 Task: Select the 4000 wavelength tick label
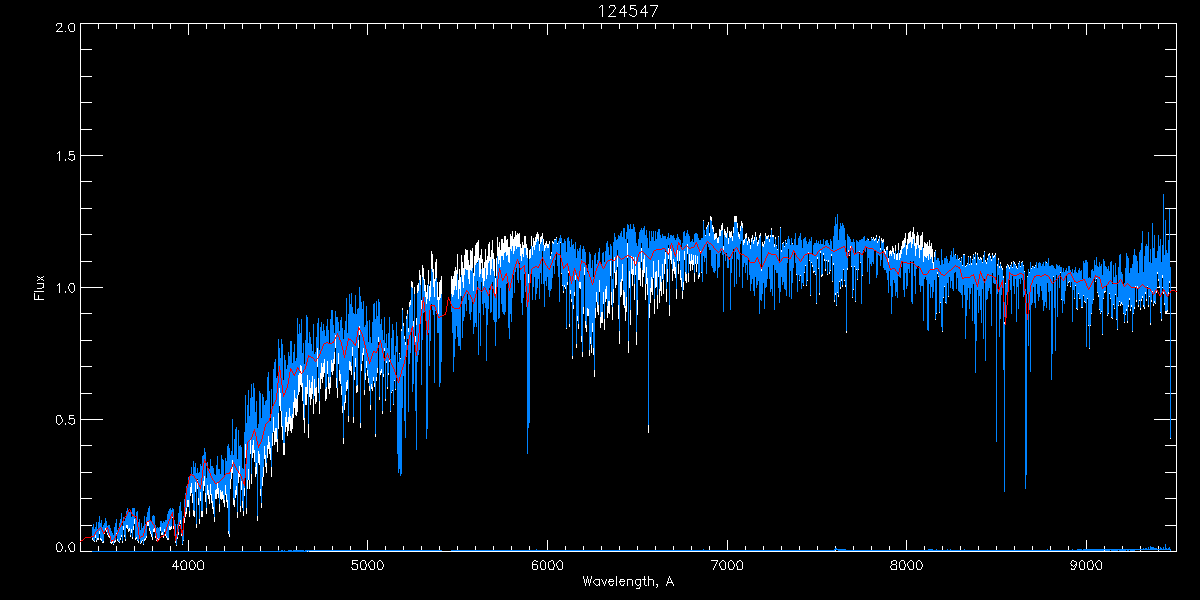(188, 564)
